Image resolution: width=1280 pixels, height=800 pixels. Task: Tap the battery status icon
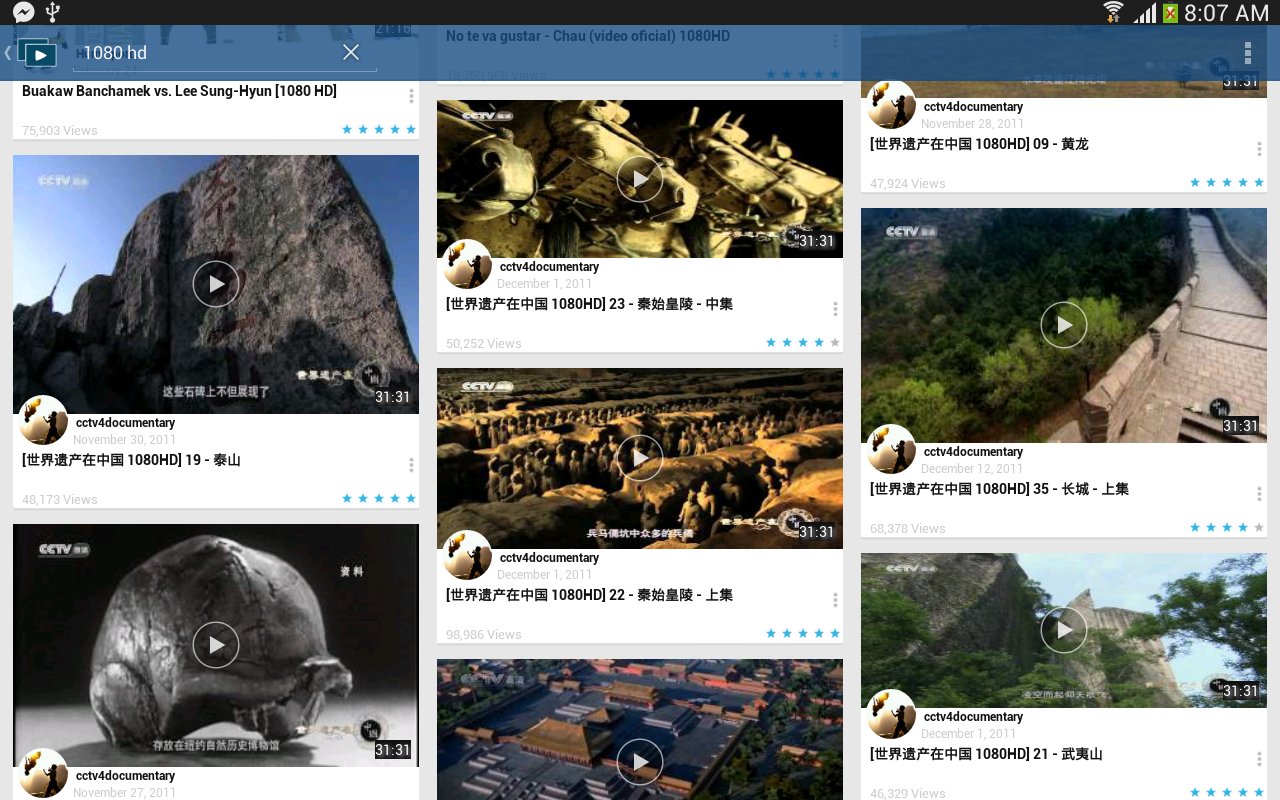point(1169,12)
